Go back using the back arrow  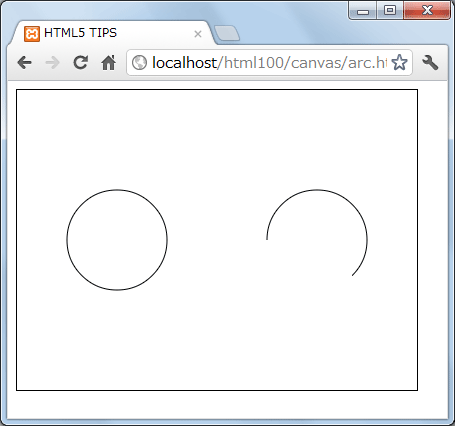click(x=25, y=62)
